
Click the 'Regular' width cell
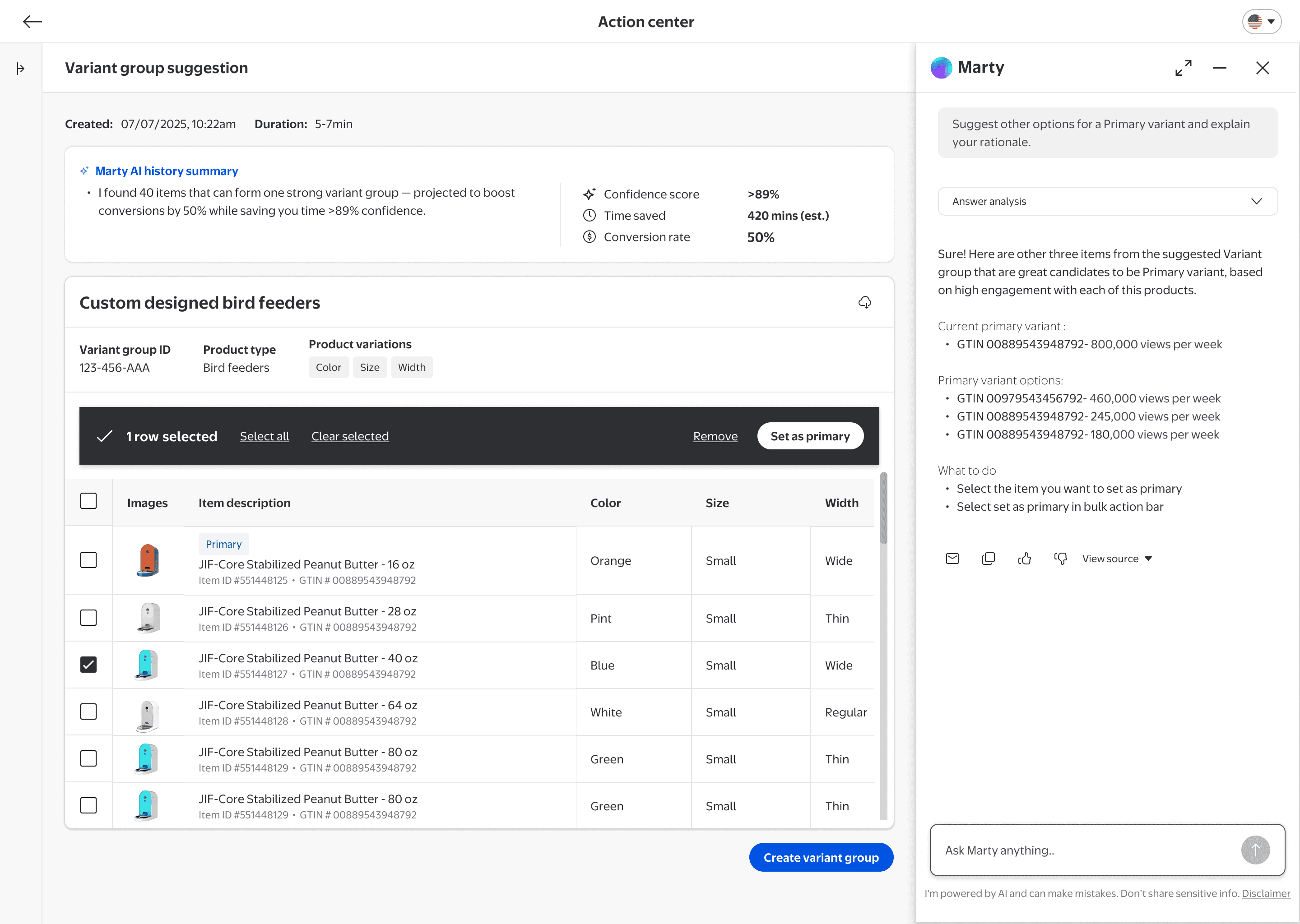point(846,712)
